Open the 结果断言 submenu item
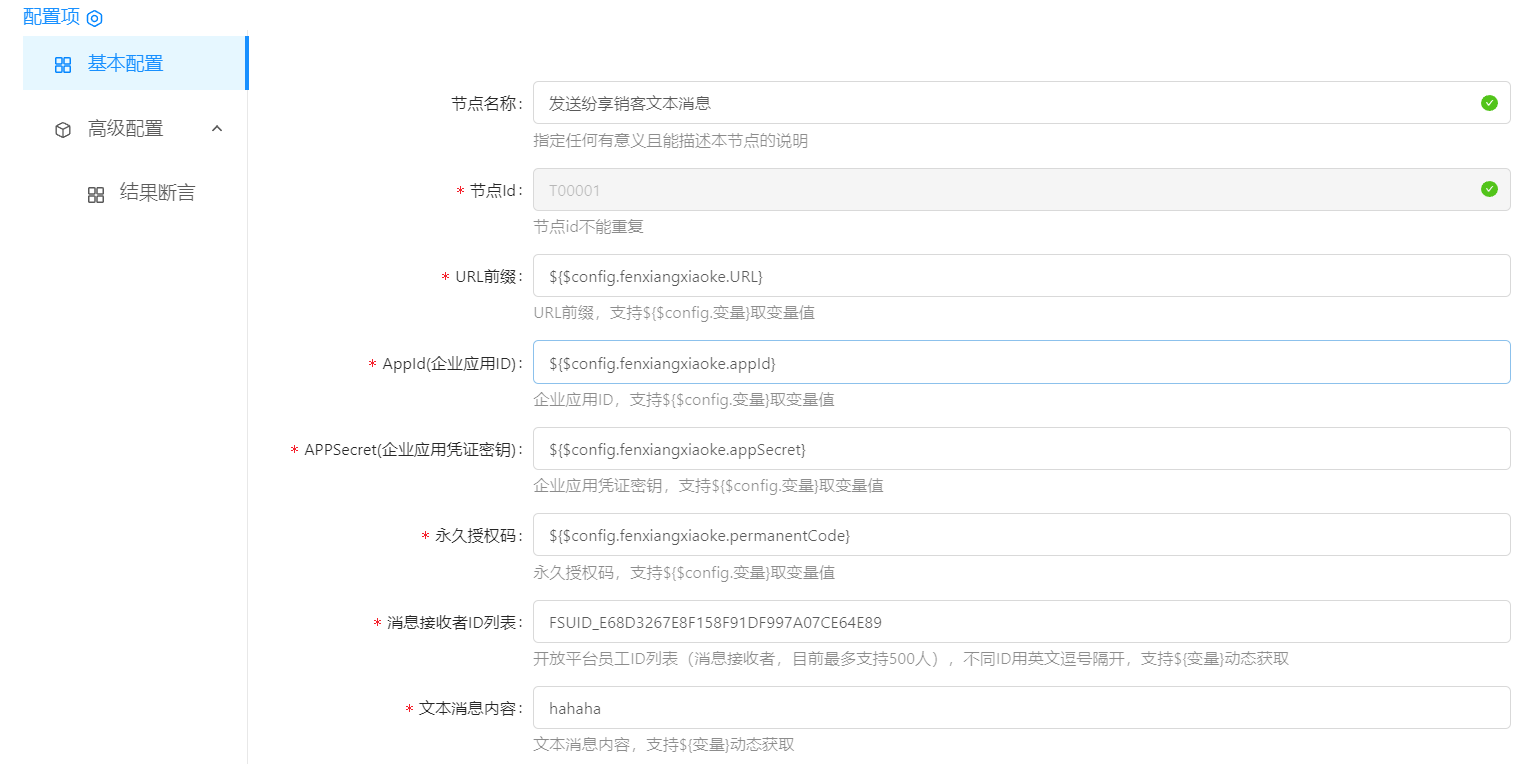The height and width of the screenshot is (764, 1530). point(157,193)
